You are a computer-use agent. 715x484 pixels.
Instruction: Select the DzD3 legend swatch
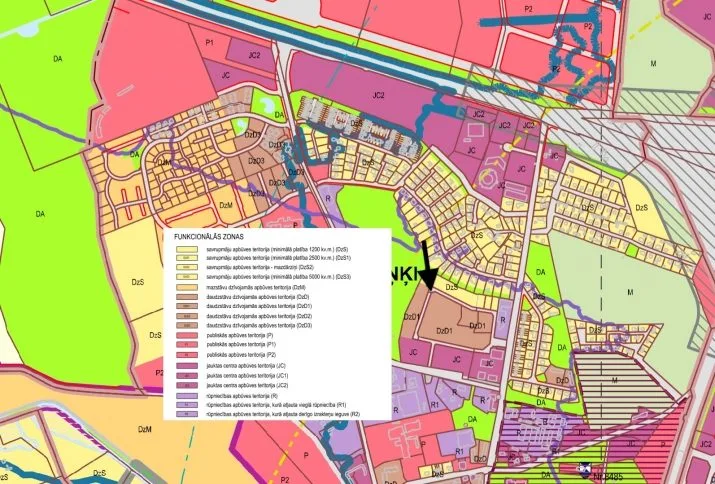(187, 326)
